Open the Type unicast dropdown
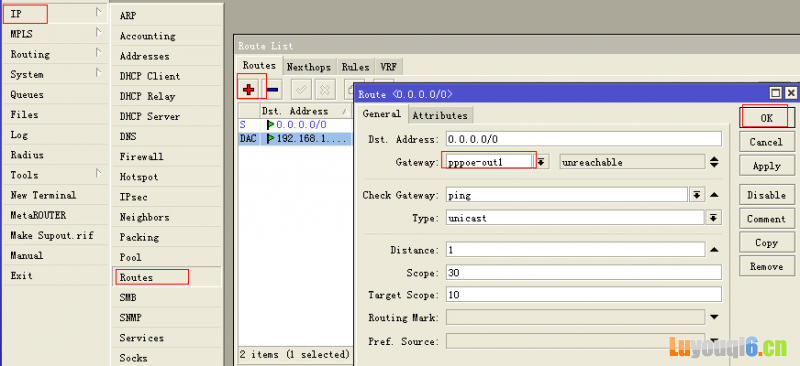Image resolution: width=800 pixels, height=366 pixels. (713, 218)
